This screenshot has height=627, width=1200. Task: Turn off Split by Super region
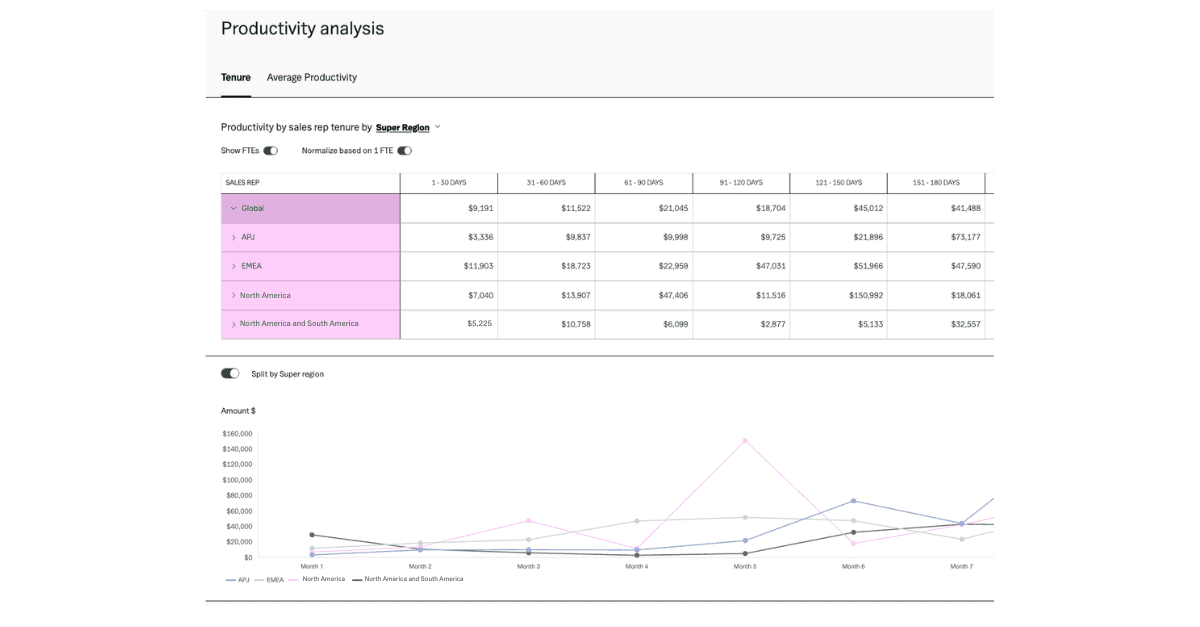[x=230, y=373]
